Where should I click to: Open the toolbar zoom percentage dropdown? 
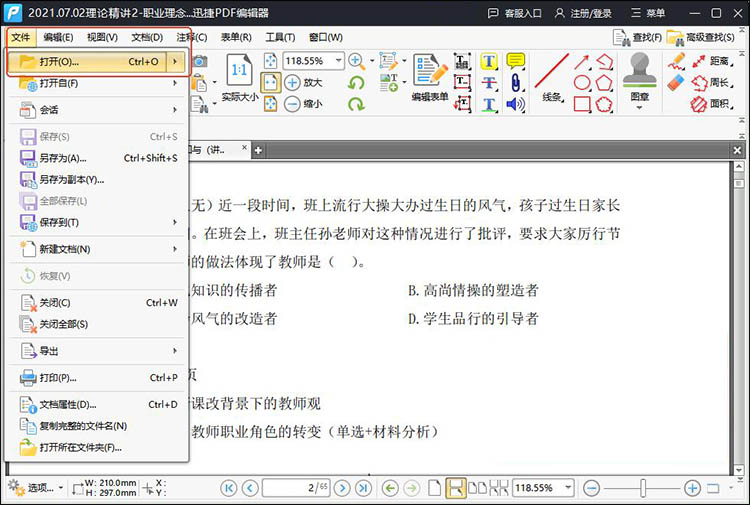tap(338, 61)
